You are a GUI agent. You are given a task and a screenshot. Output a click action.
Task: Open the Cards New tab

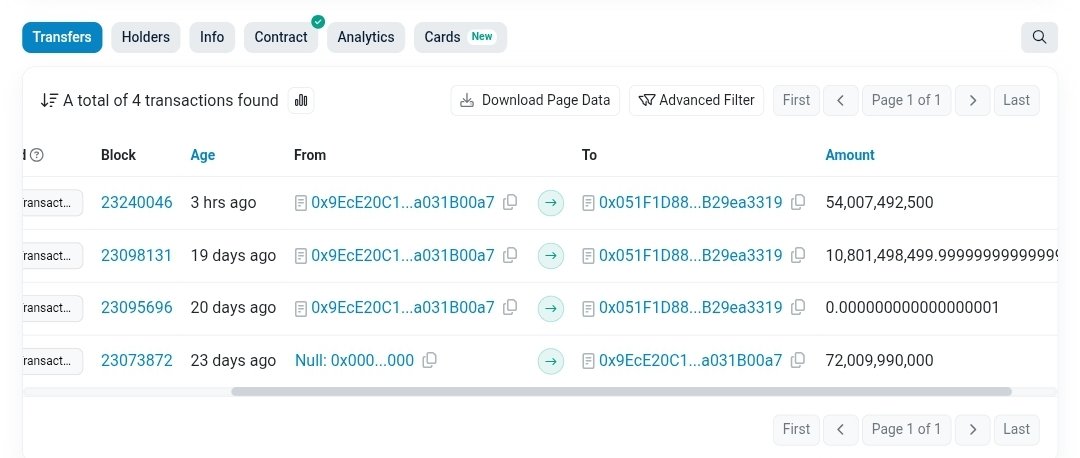point(460,37)
